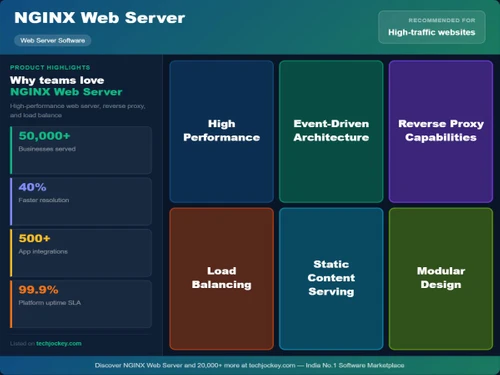The height and width of the screenshot is (375, 500).
Task: Open the Modular Design card
Action: click(441, 279)
